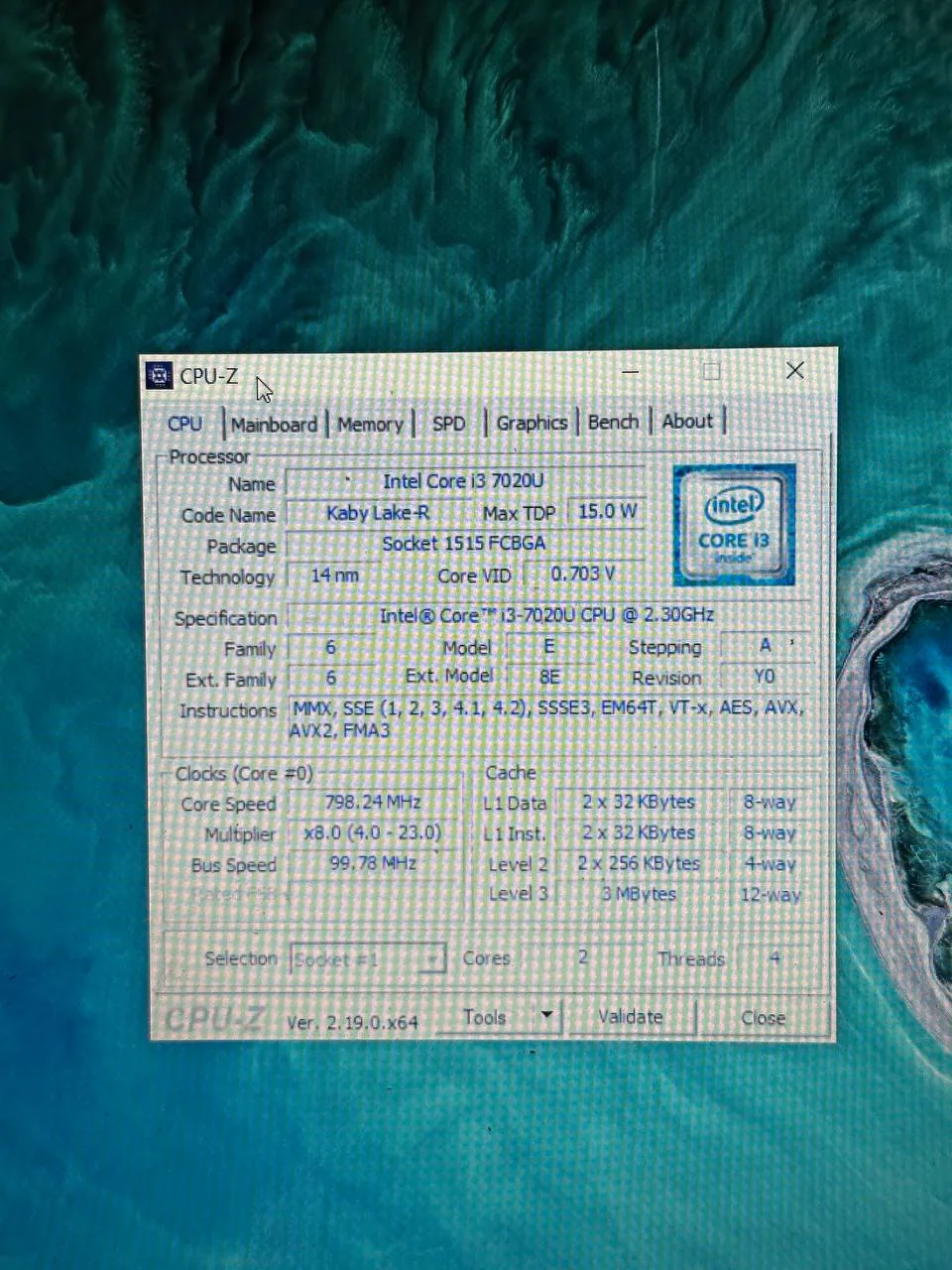This screenshot has height=1270, width=952.
Task: Click the Core Speed value 798.24 MHz
Action: [373, 802]
